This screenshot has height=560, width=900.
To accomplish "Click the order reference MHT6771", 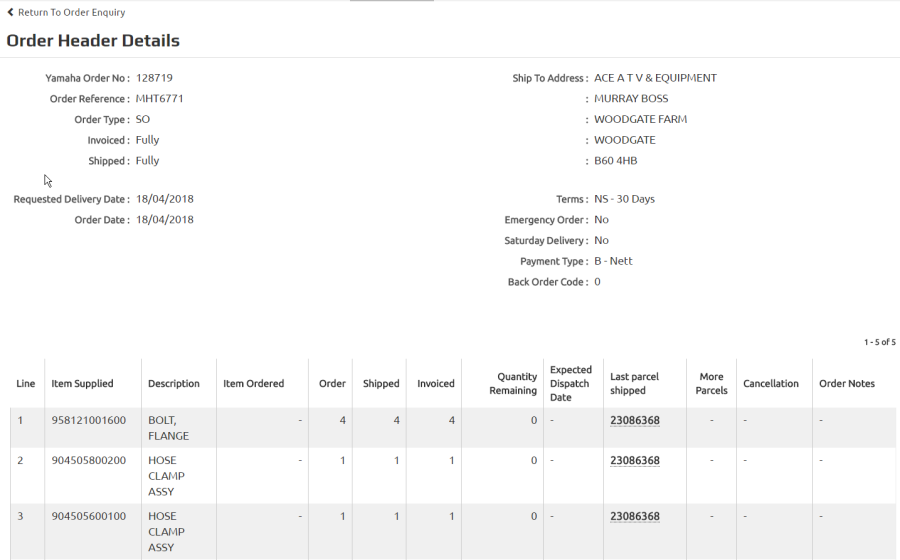I will coord(160,99).
